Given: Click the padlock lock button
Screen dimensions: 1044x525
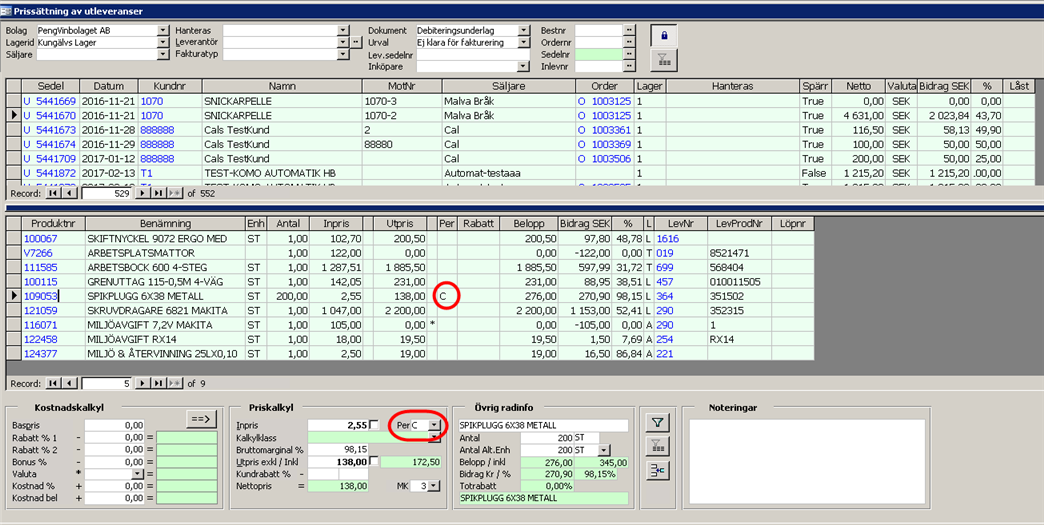Looking at the screenshot, I should point(661,35).
